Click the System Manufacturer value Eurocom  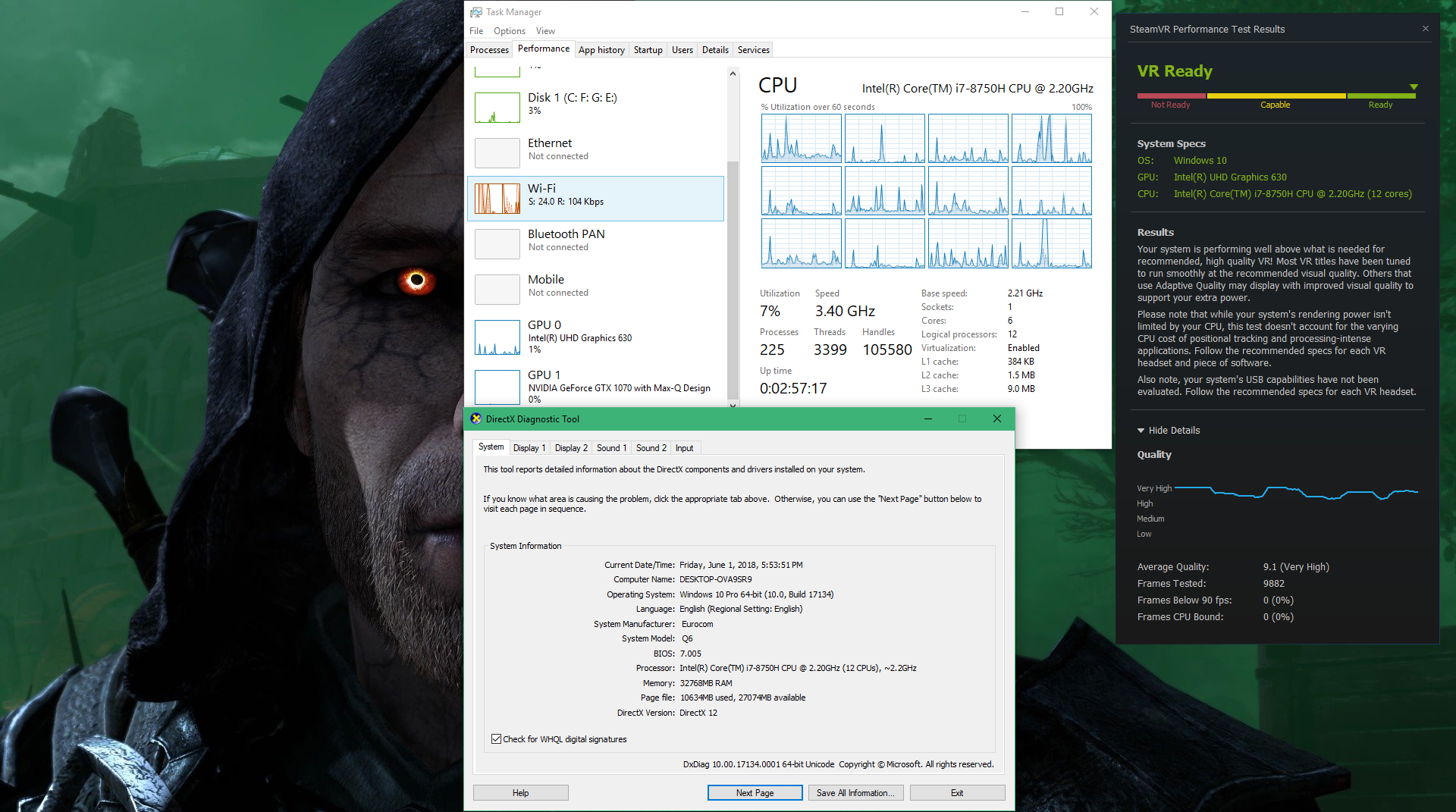(x=697, y=624)
